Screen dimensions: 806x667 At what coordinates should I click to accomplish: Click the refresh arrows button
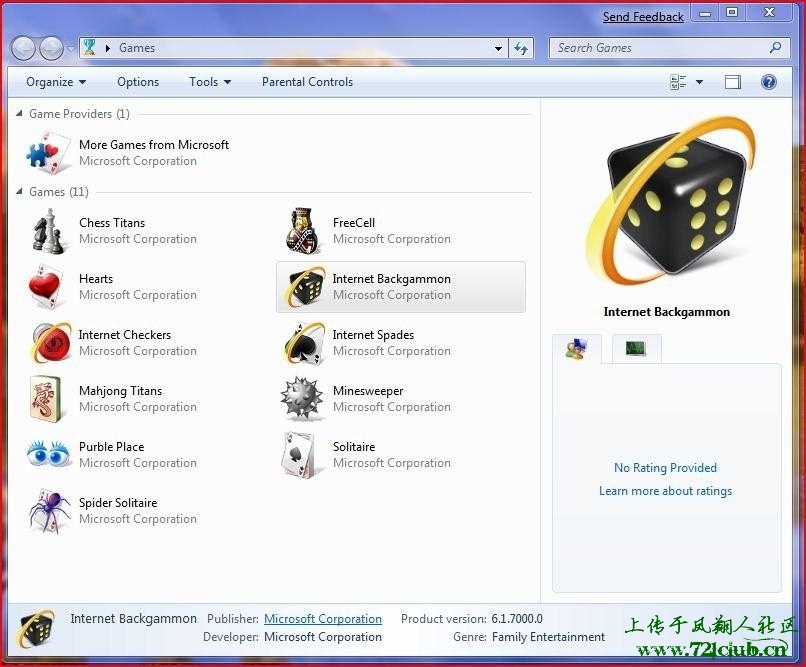pyautogui.click(x=521, y=48)
